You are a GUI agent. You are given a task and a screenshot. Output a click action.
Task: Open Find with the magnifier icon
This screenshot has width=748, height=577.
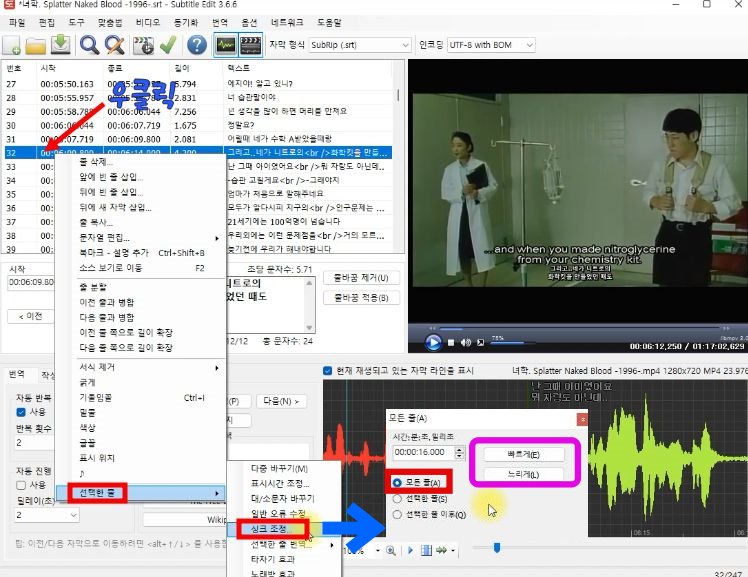[x=89, y=45]
